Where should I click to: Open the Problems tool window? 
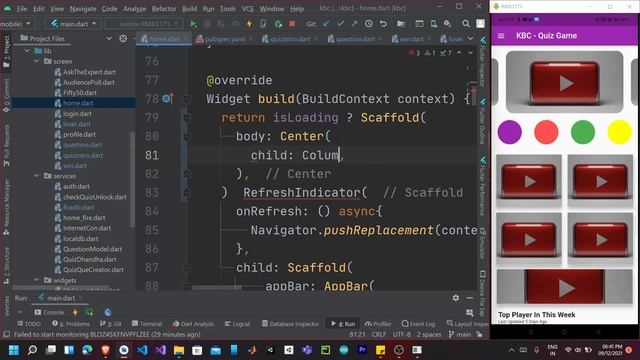71,324
